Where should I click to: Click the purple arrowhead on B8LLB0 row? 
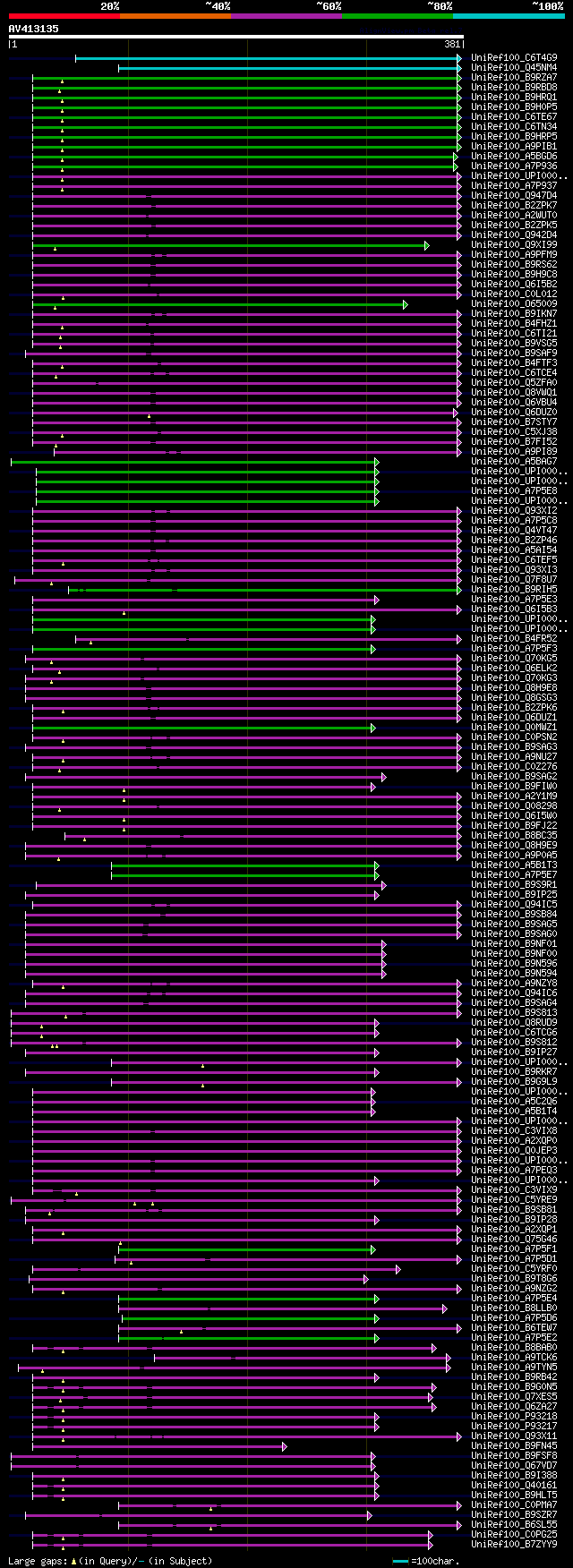tap(445, 1308)
